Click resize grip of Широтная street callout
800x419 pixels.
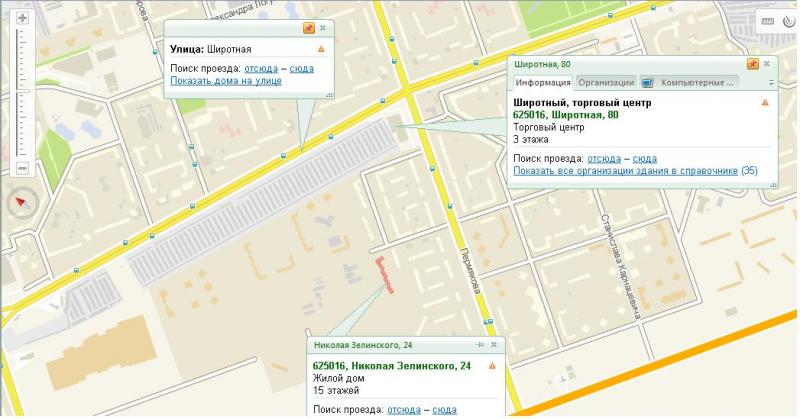(328, 93)
